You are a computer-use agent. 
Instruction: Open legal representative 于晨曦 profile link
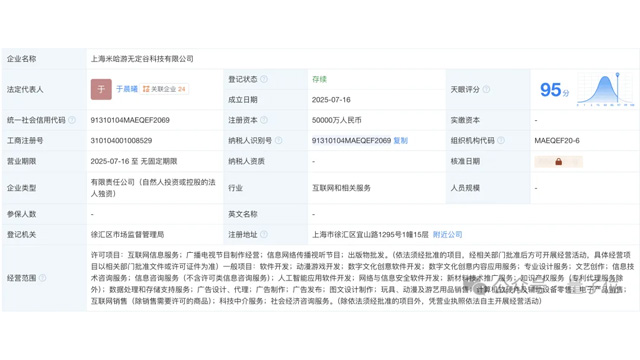127,89
